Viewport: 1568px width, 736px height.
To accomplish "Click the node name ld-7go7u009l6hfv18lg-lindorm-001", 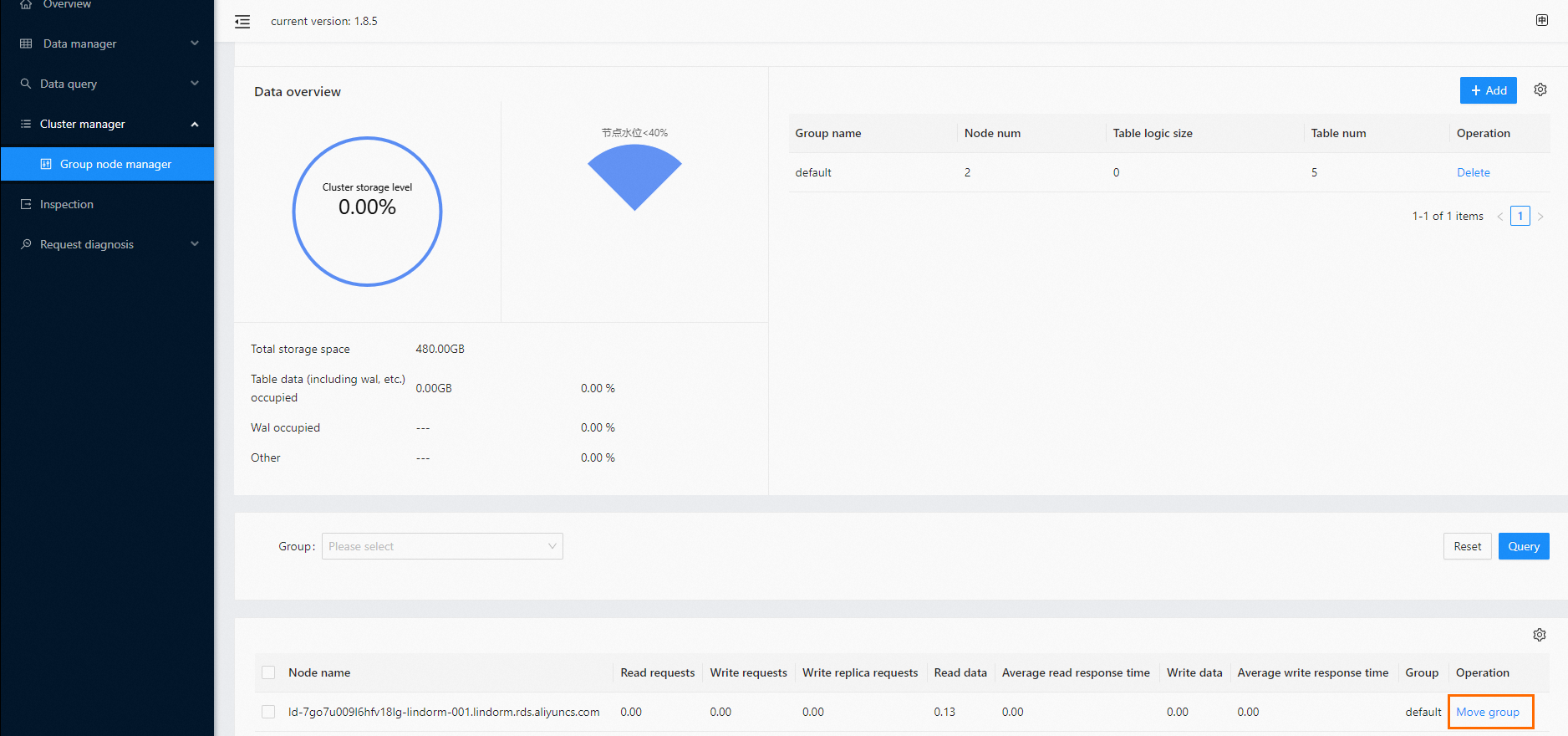I will 444,712.
